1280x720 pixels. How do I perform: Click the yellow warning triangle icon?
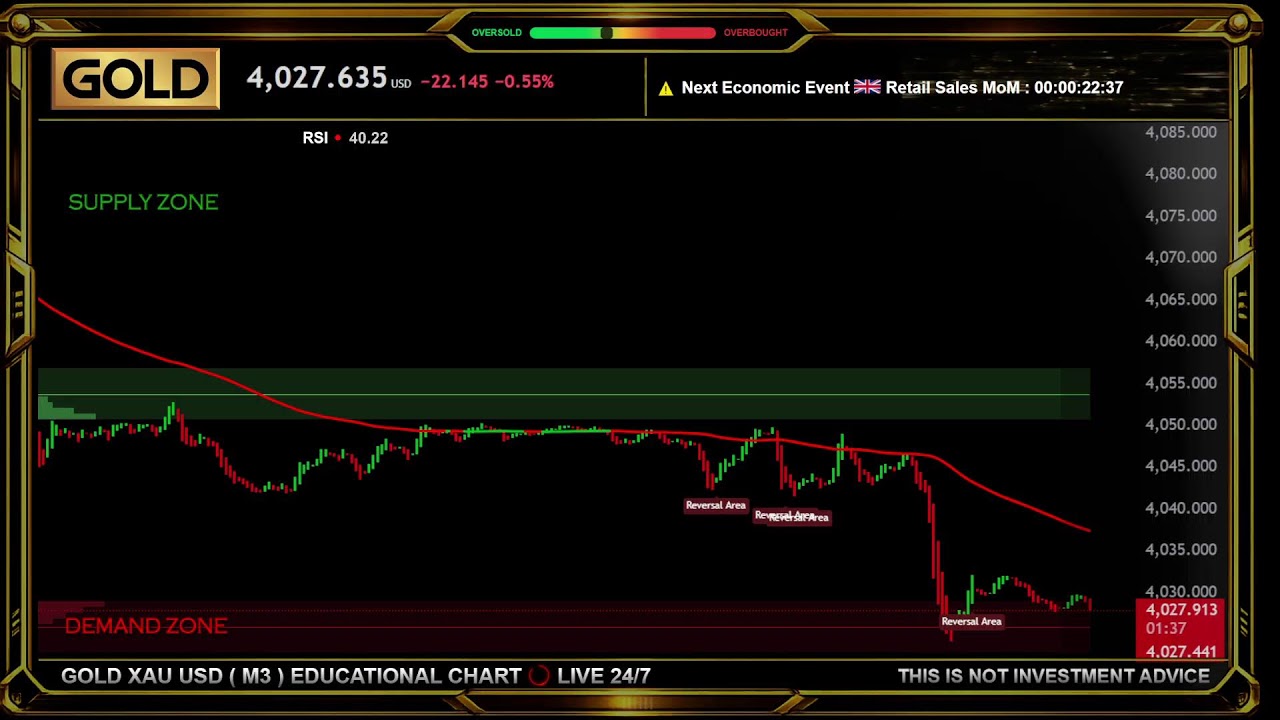(665, 88)
